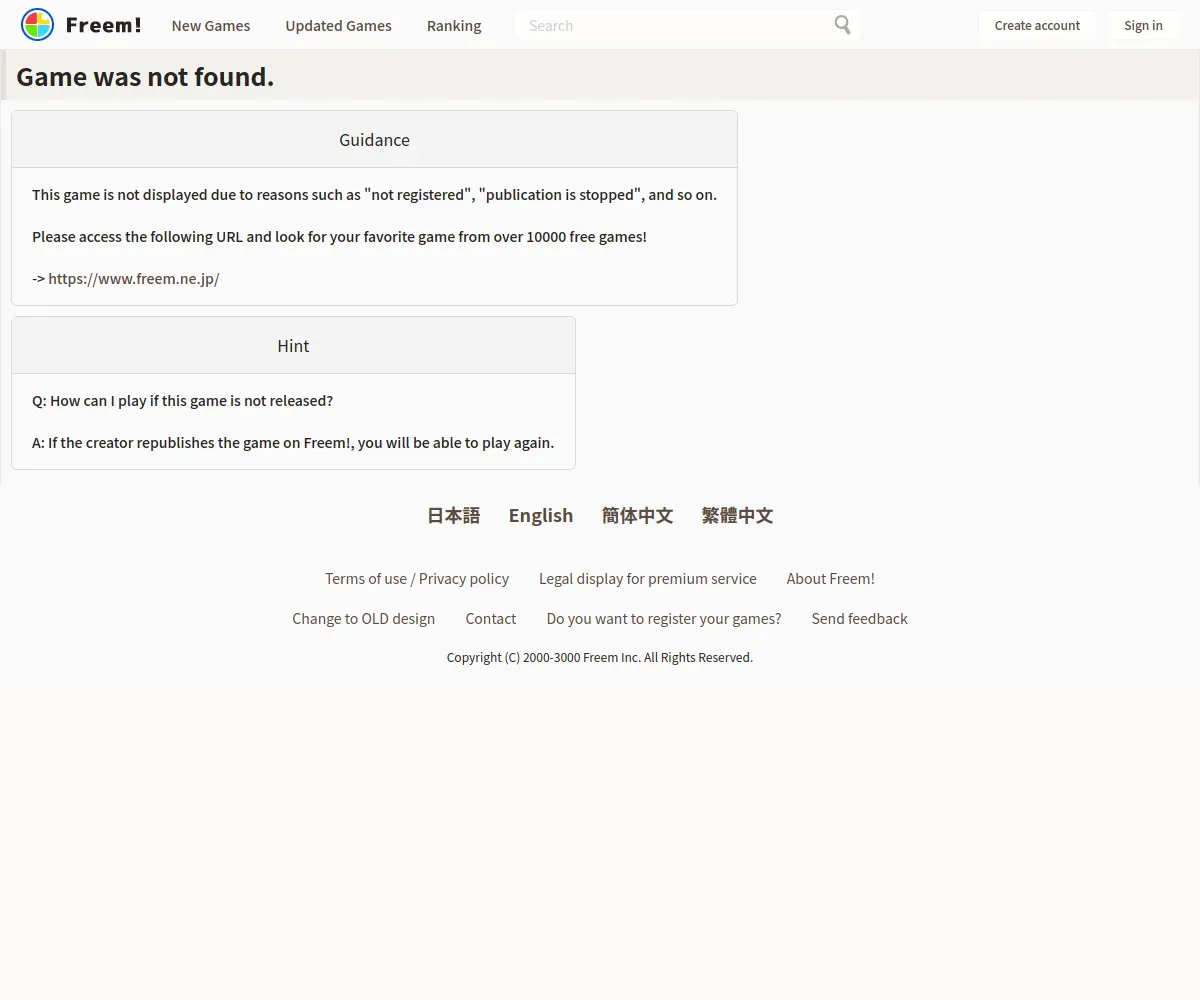Open the https://www.freem.ne.jp/ link
The width and height of the screenshot is (1200, 1000).
[134, 279]
